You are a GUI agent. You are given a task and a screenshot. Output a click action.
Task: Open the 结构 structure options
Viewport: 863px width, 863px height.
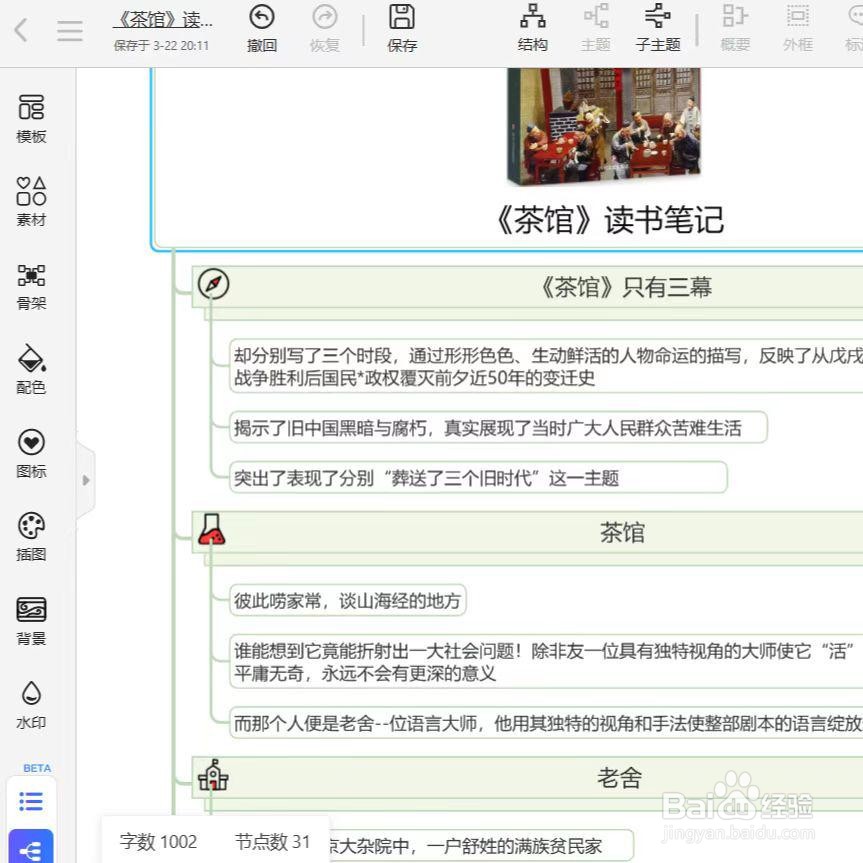click(533, 29)
